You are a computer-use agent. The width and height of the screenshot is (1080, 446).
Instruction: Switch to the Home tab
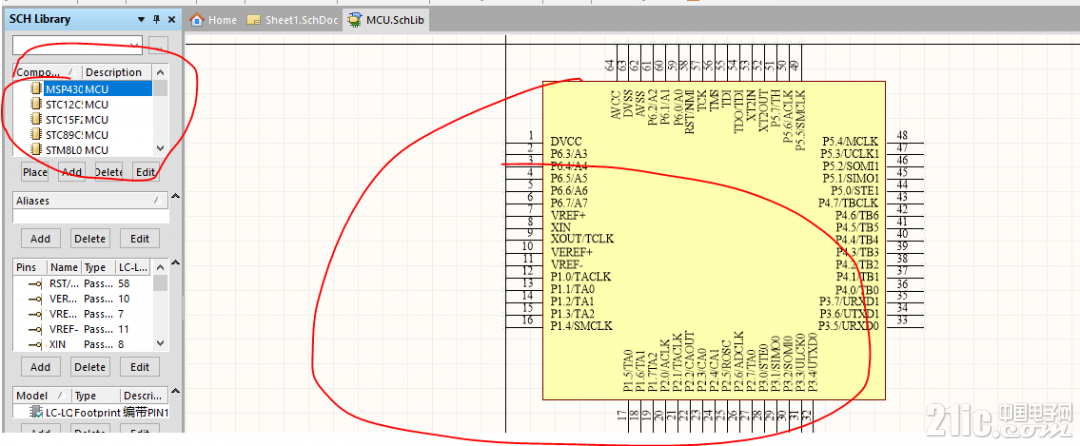(x=214, y=20)
